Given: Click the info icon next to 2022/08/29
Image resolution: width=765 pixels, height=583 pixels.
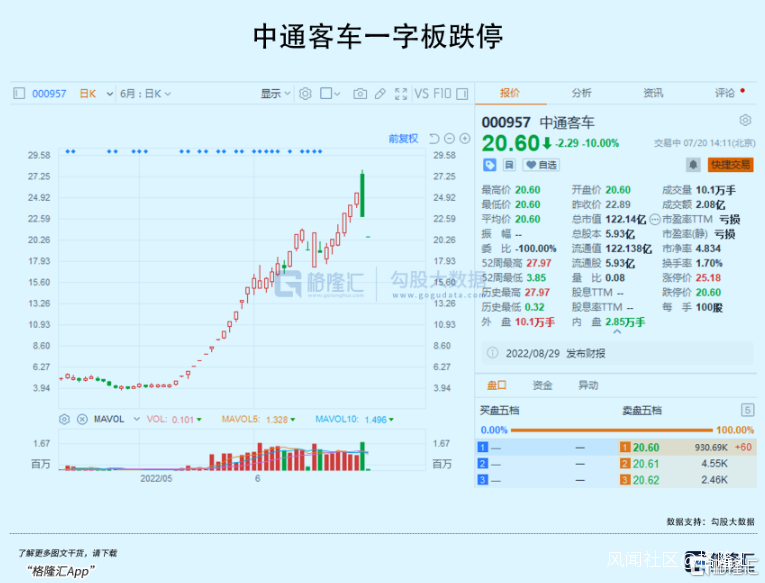Looking at the screenshot, I should [492, 353].
